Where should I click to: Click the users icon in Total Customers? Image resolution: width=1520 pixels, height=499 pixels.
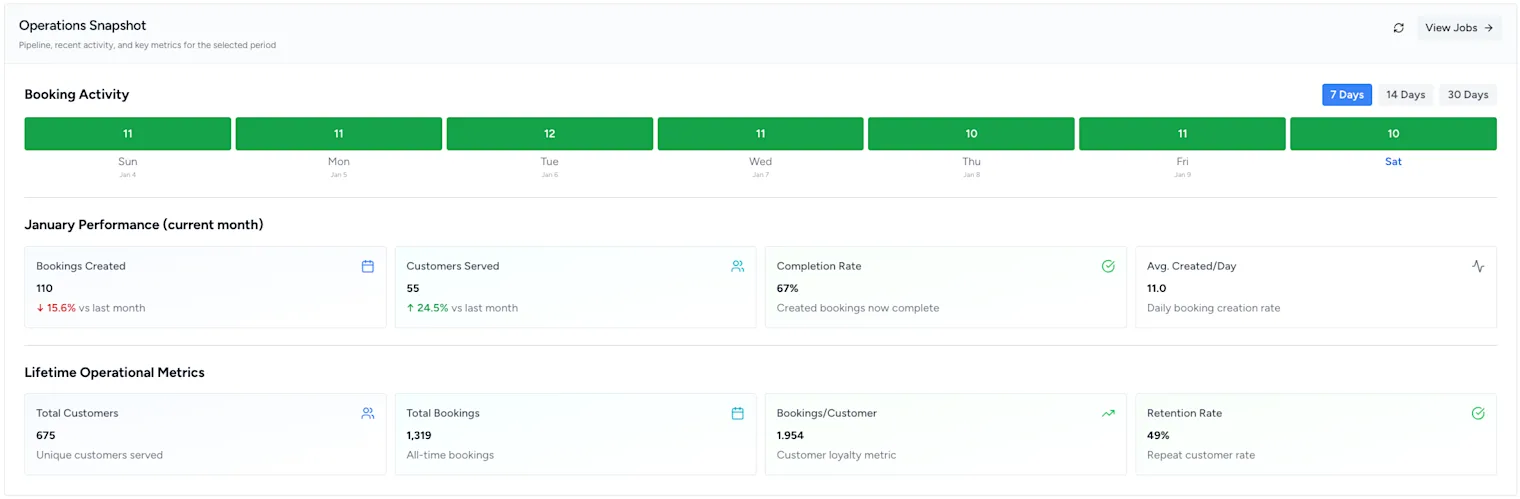tap(368, 413)
